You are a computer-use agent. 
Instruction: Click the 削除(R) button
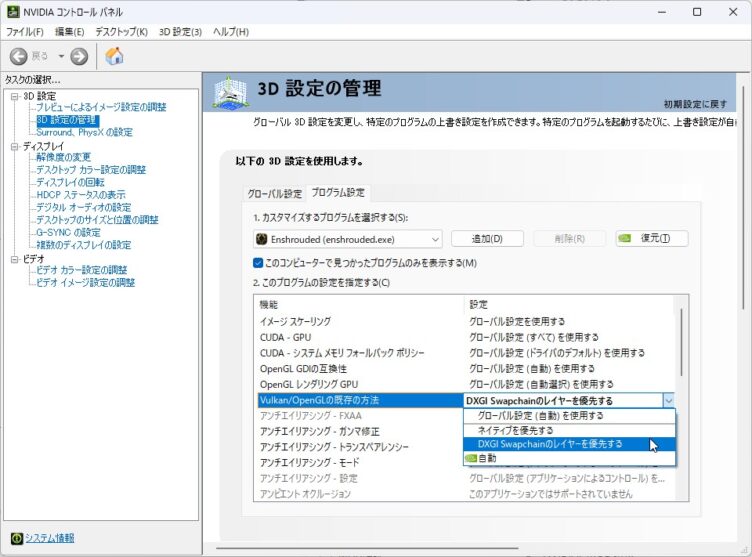click(x=570, y=238)
